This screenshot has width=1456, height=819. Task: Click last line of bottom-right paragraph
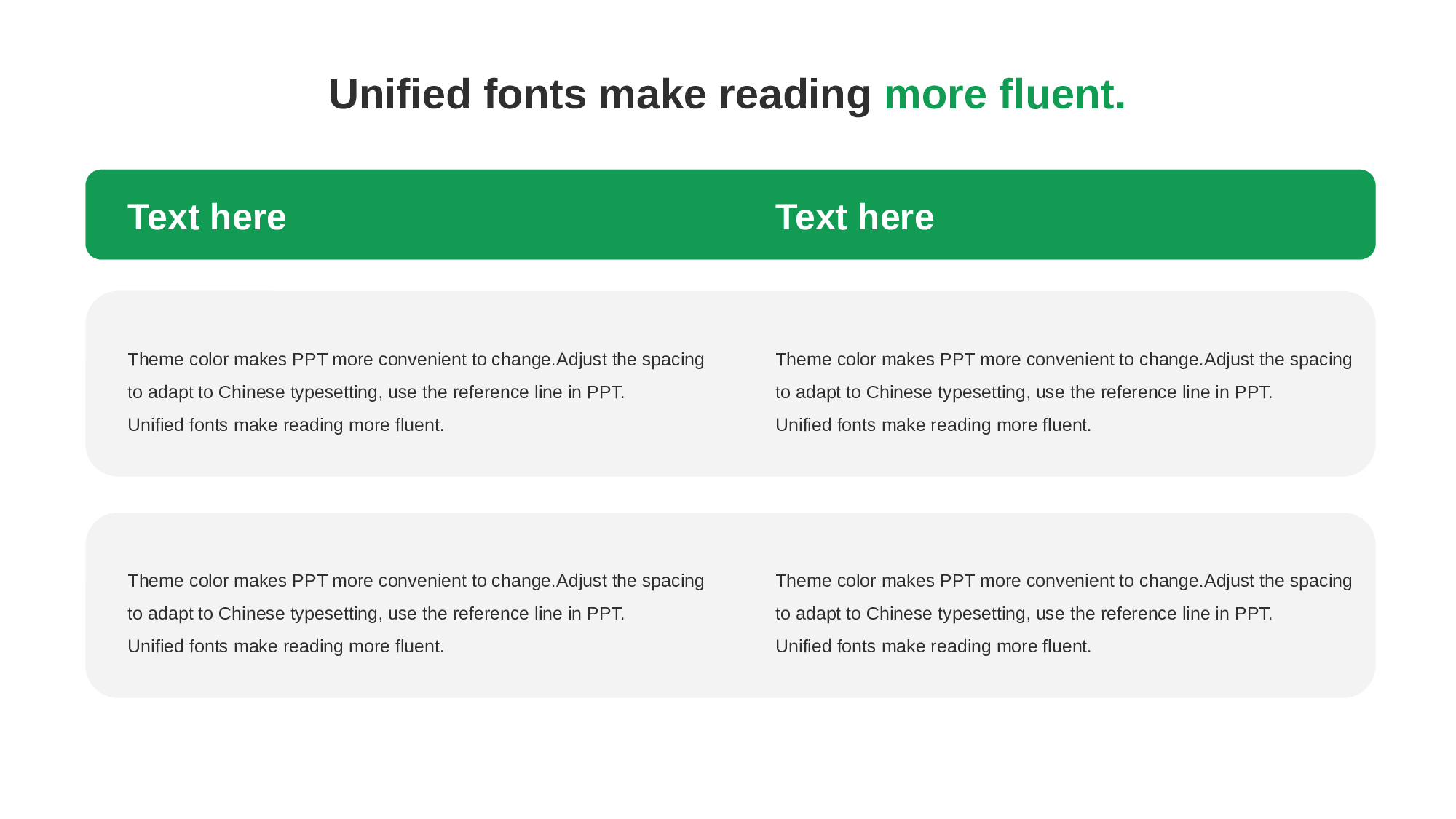[933, 646]
